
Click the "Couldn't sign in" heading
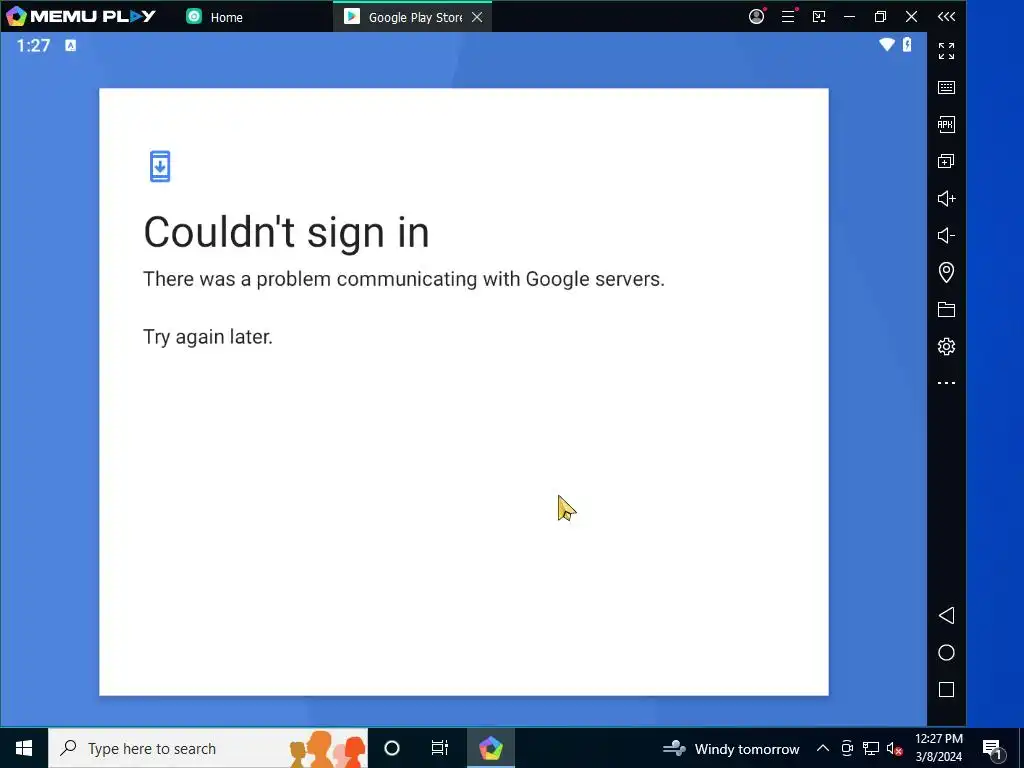coord(286,232)
